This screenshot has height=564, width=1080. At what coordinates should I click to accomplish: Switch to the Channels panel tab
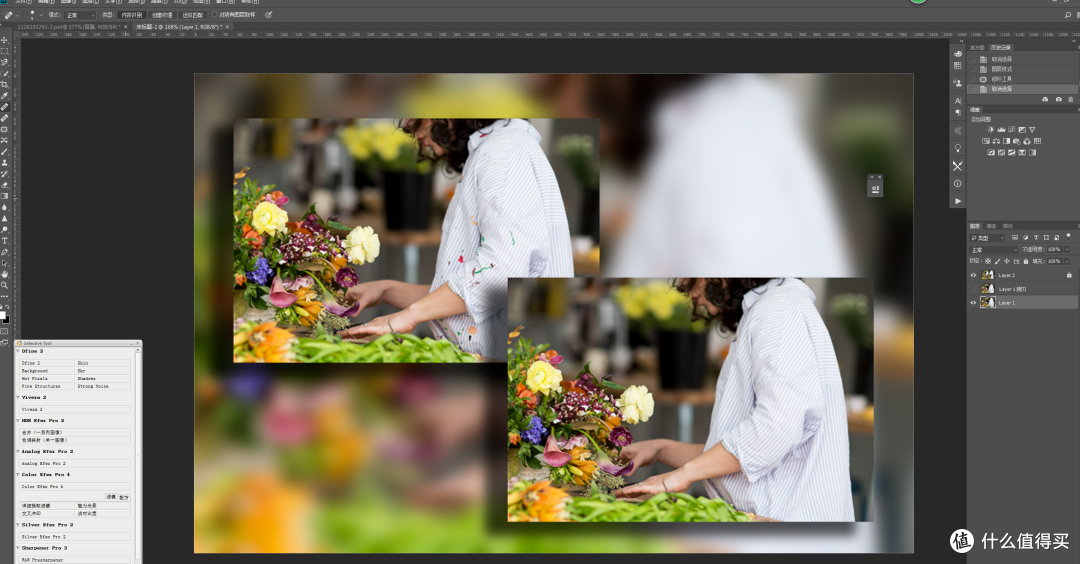(x=991, y=226)
